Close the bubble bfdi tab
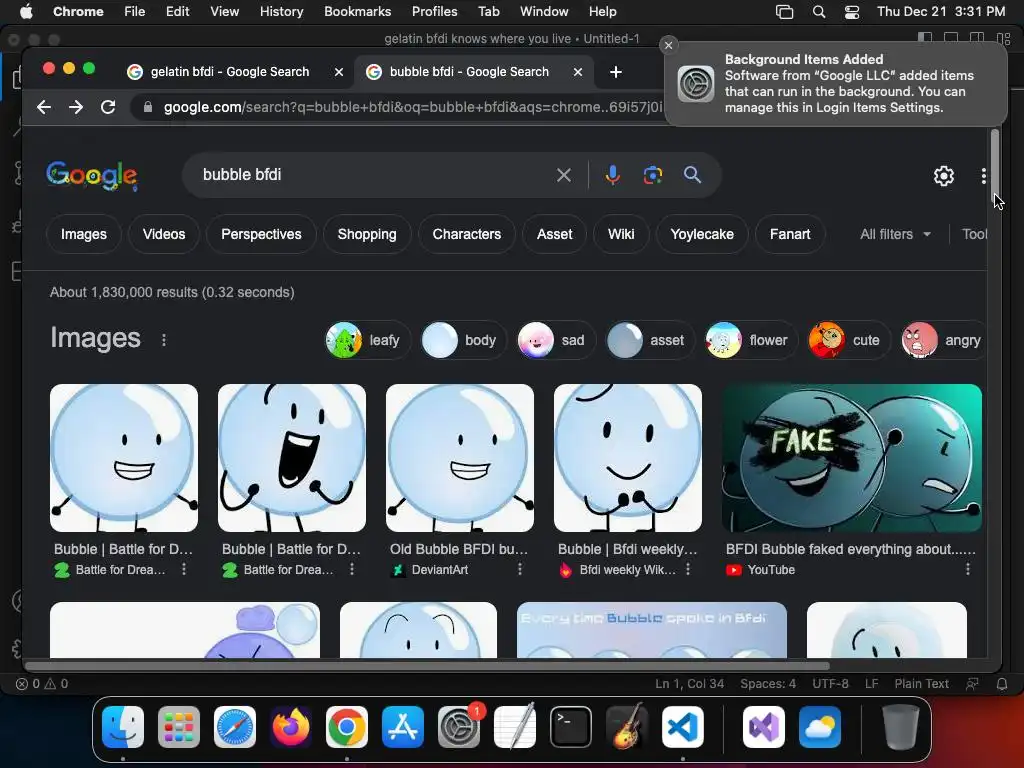 click(x=577, y=72)
